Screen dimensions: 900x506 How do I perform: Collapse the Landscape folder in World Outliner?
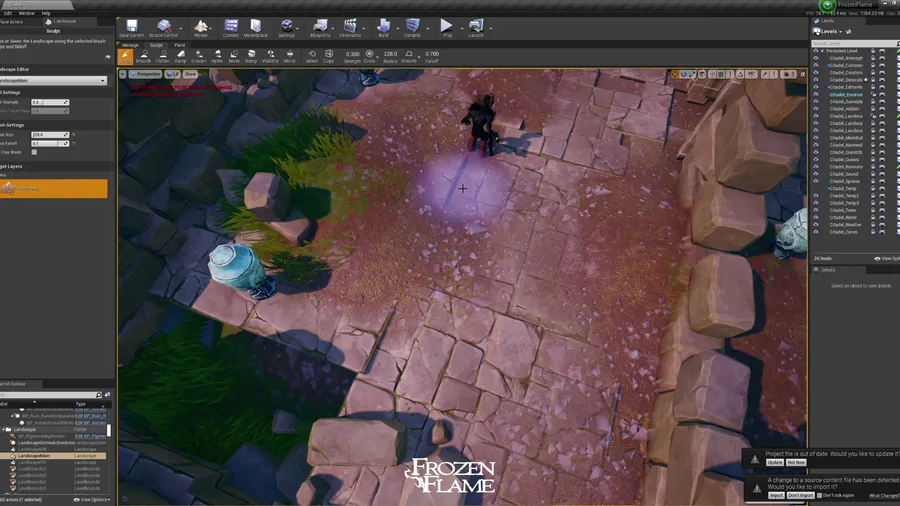point(4,429)
